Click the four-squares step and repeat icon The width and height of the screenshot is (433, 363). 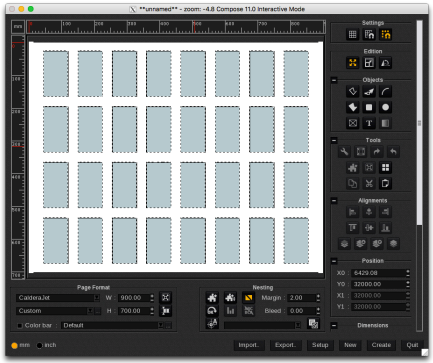[386, 168]
